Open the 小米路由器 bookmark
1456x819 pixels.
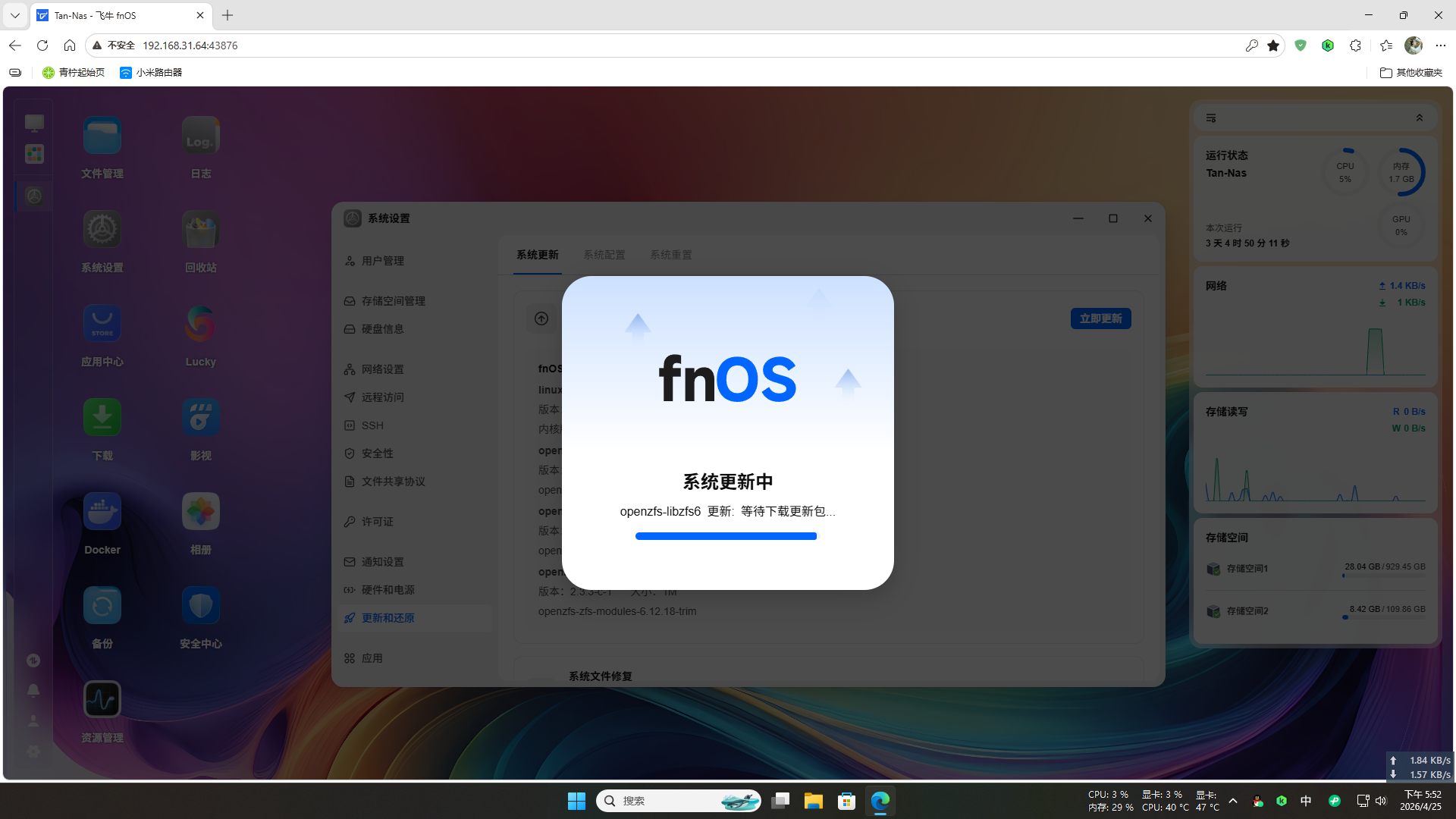151,73
